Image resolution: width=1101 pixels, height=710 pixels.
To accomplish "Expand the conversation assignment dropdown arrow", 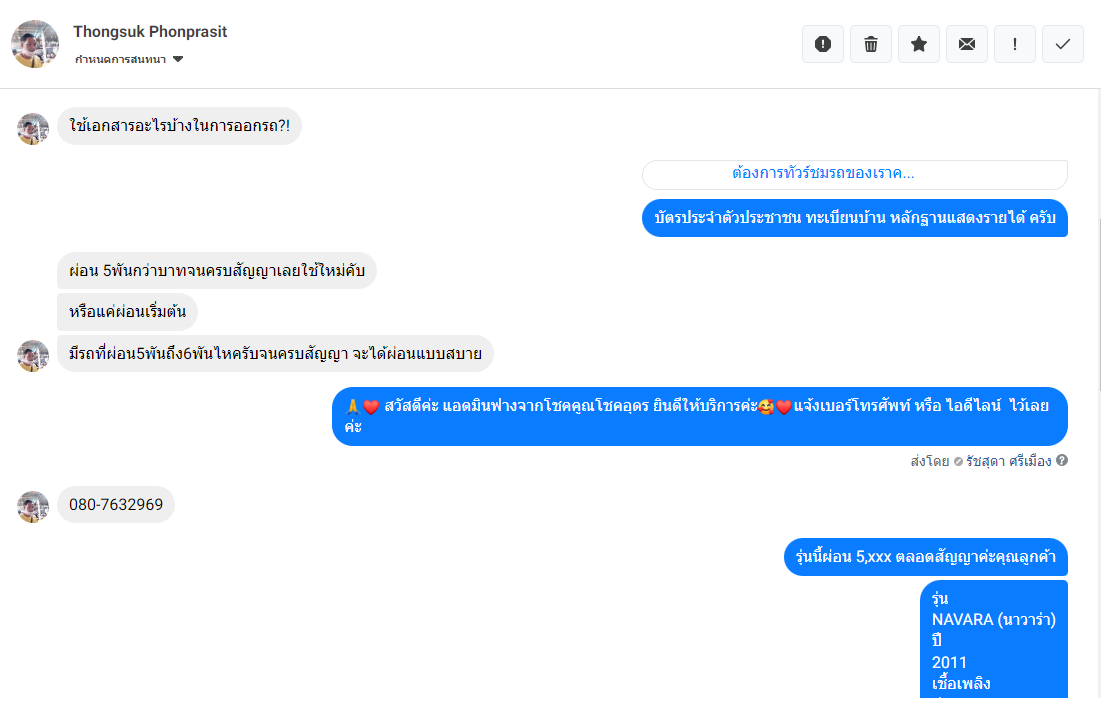I will click(178, 59).
